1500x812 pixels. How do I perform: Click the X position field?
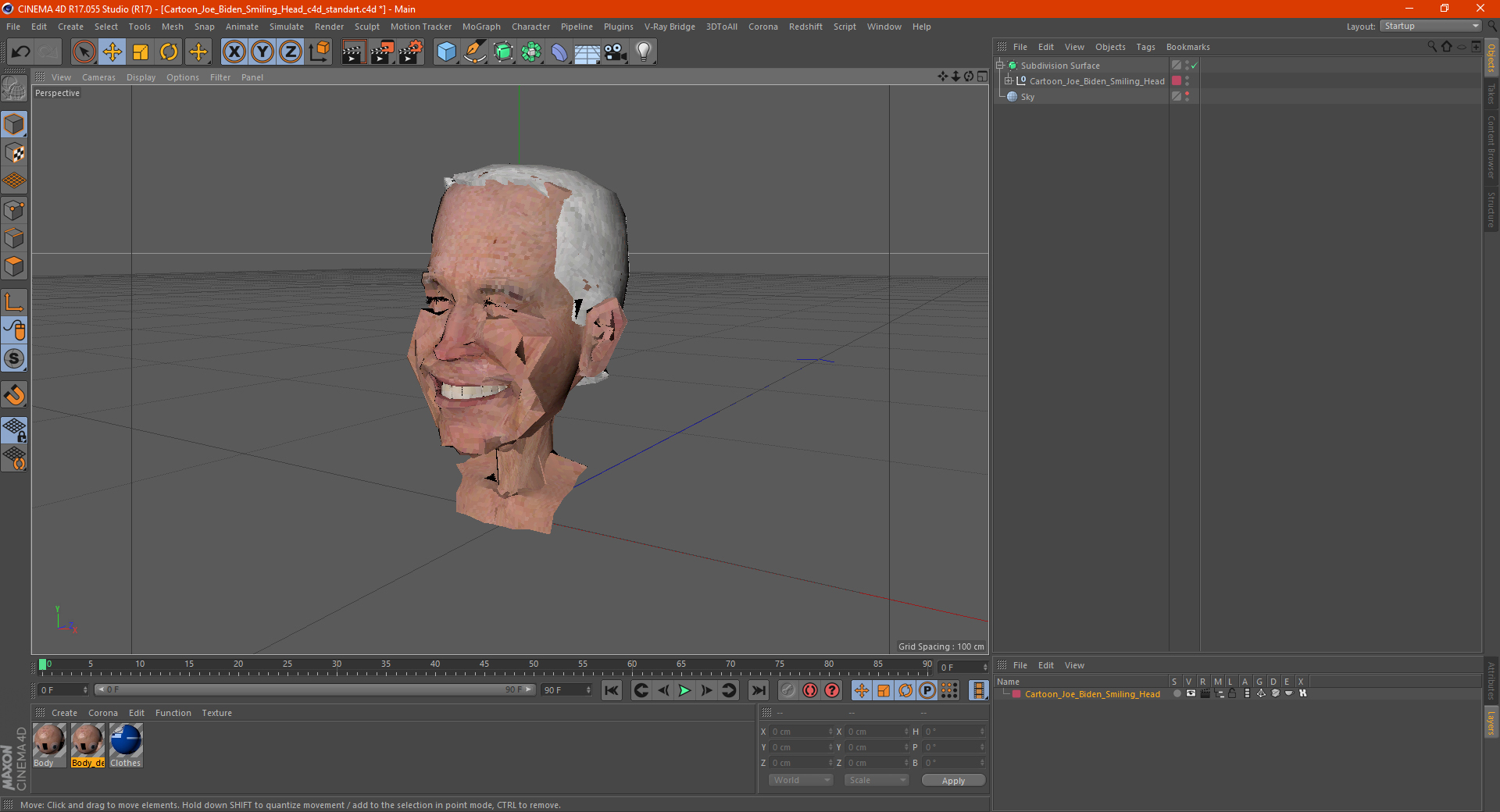[802, 732]
